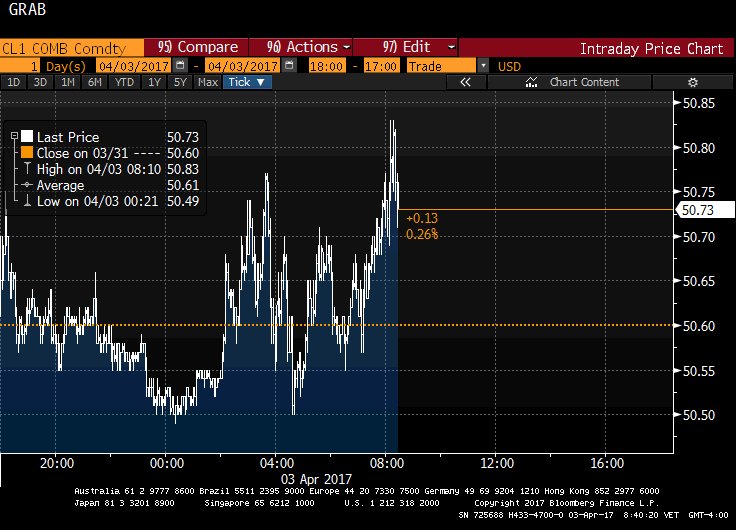
Task: Click the Compare button
Action: click(x=197, y=47)
